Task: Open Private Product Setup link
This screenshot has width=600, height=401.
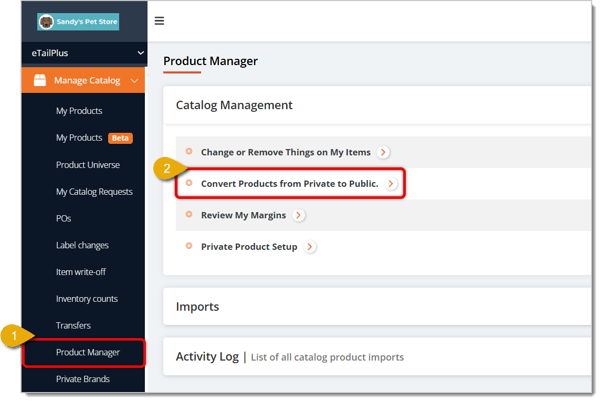Action: [x=249, y=247]
